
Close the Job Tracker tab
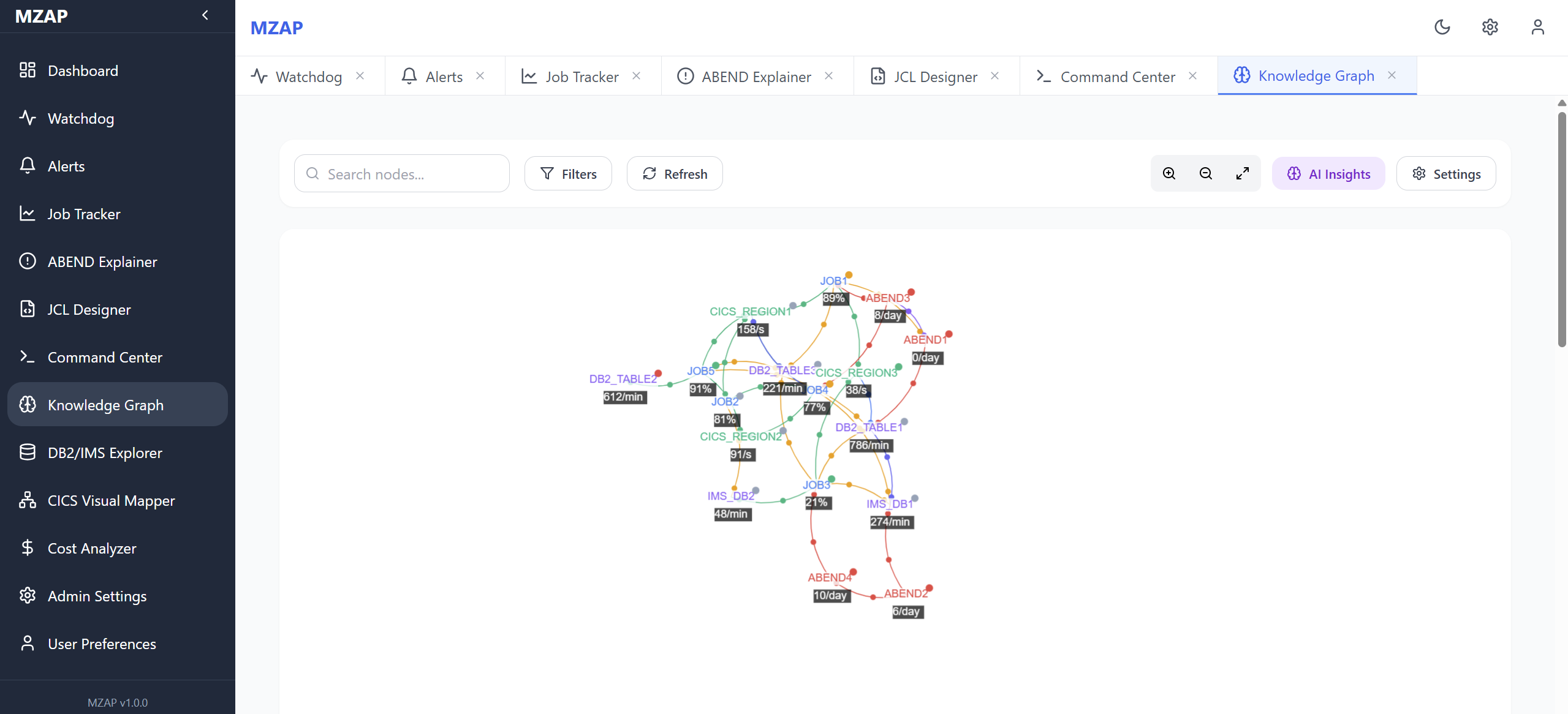637,76
